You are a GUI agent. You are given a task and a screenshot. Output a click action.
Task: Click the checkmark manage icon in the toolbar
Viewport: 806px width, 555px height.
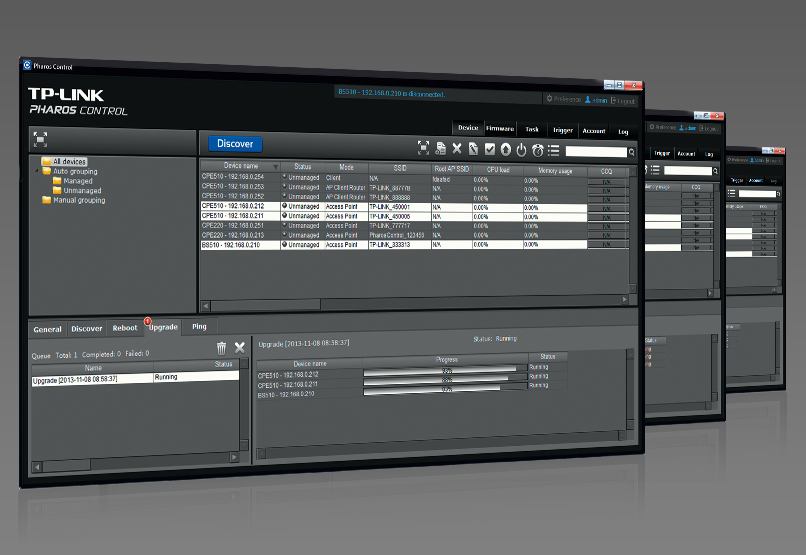tap(490, 149)
